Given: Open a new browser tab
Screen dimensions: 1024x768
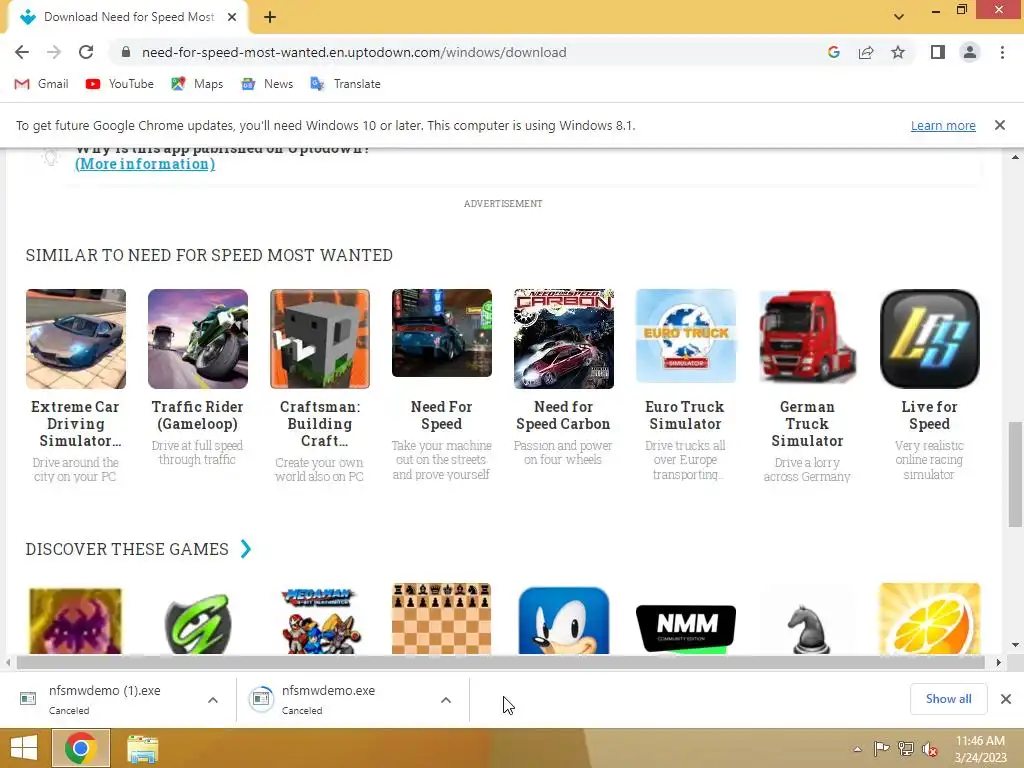Looking at the screenshot, I should pyautogui.click(x=270, y=17).
